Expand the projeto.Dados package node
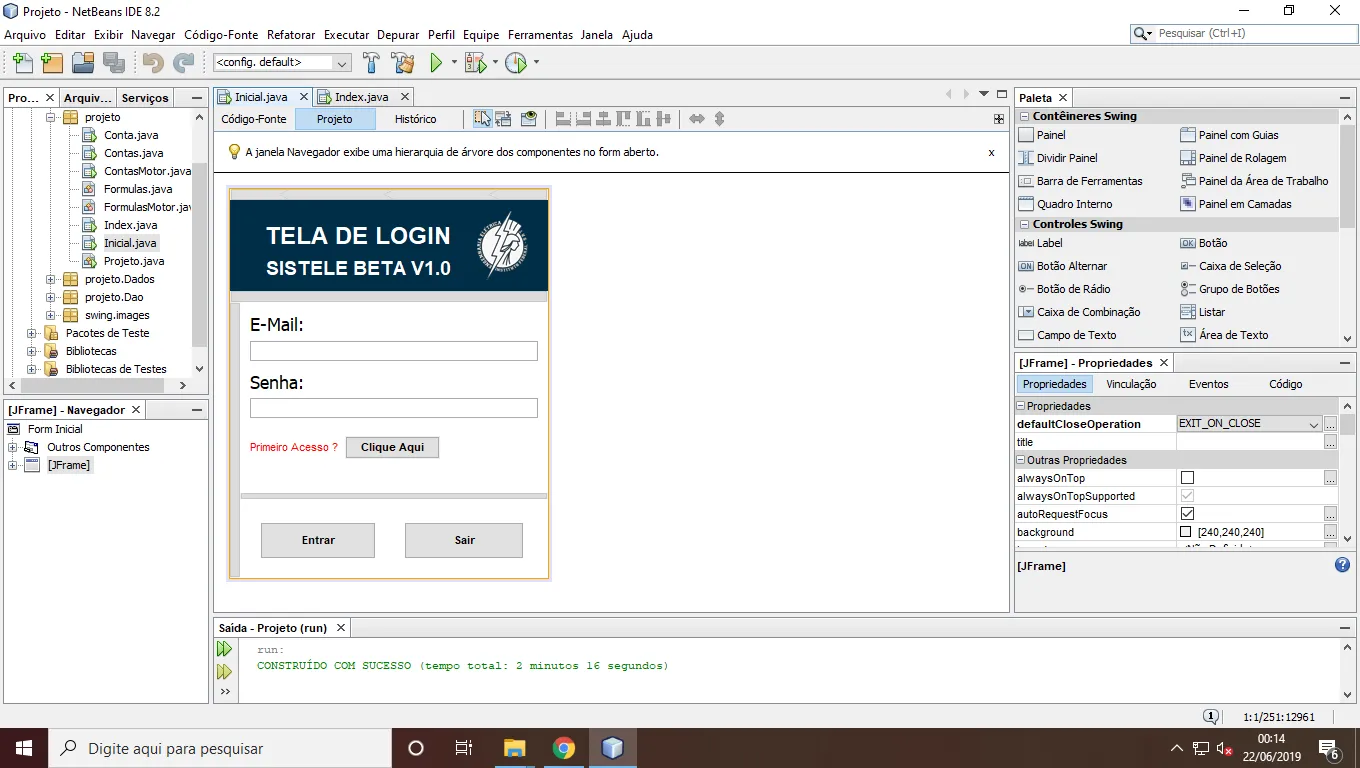Image resolution: width=1360 pixels, height=768 pixels. coord(51,279)
